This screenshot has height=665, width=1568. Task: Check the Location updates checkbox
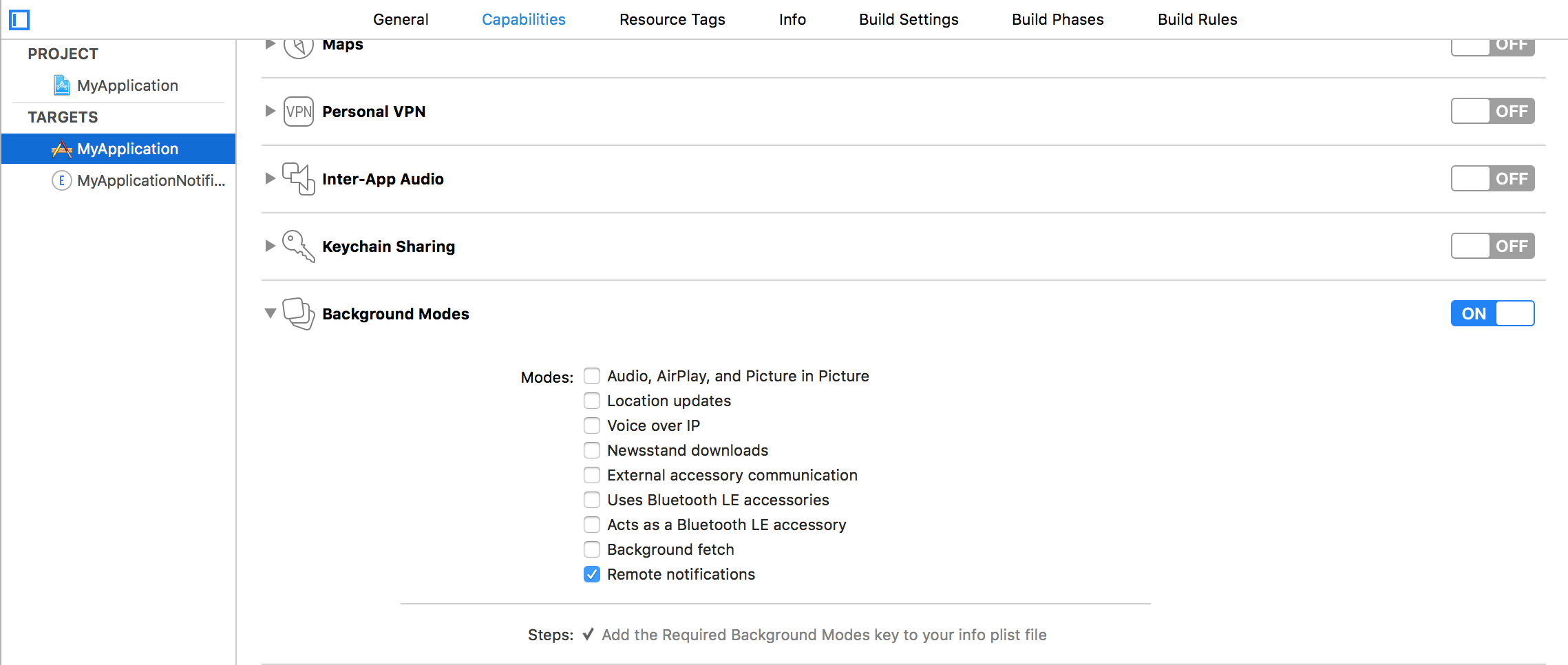pyautogui.click(x=592, y=401)
